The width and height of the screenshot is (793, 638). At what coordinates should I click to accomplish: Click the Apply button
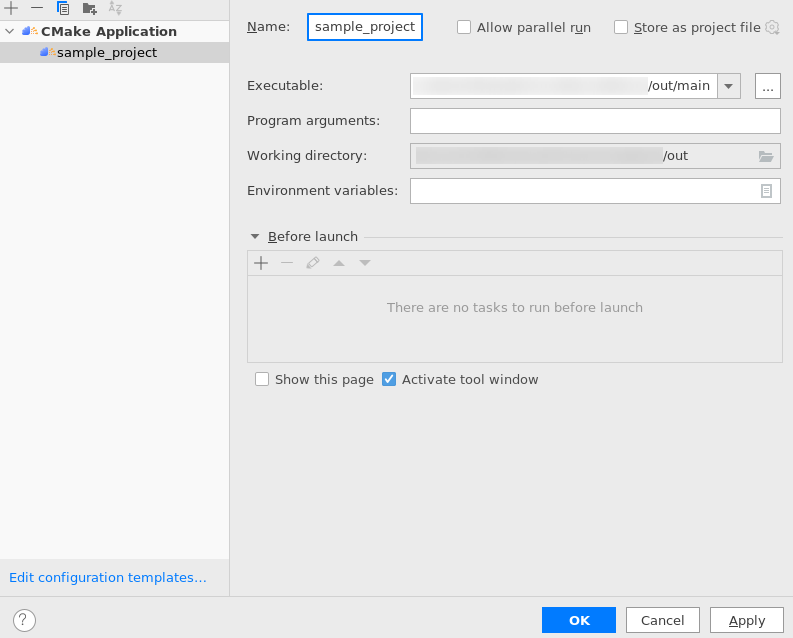746,620
